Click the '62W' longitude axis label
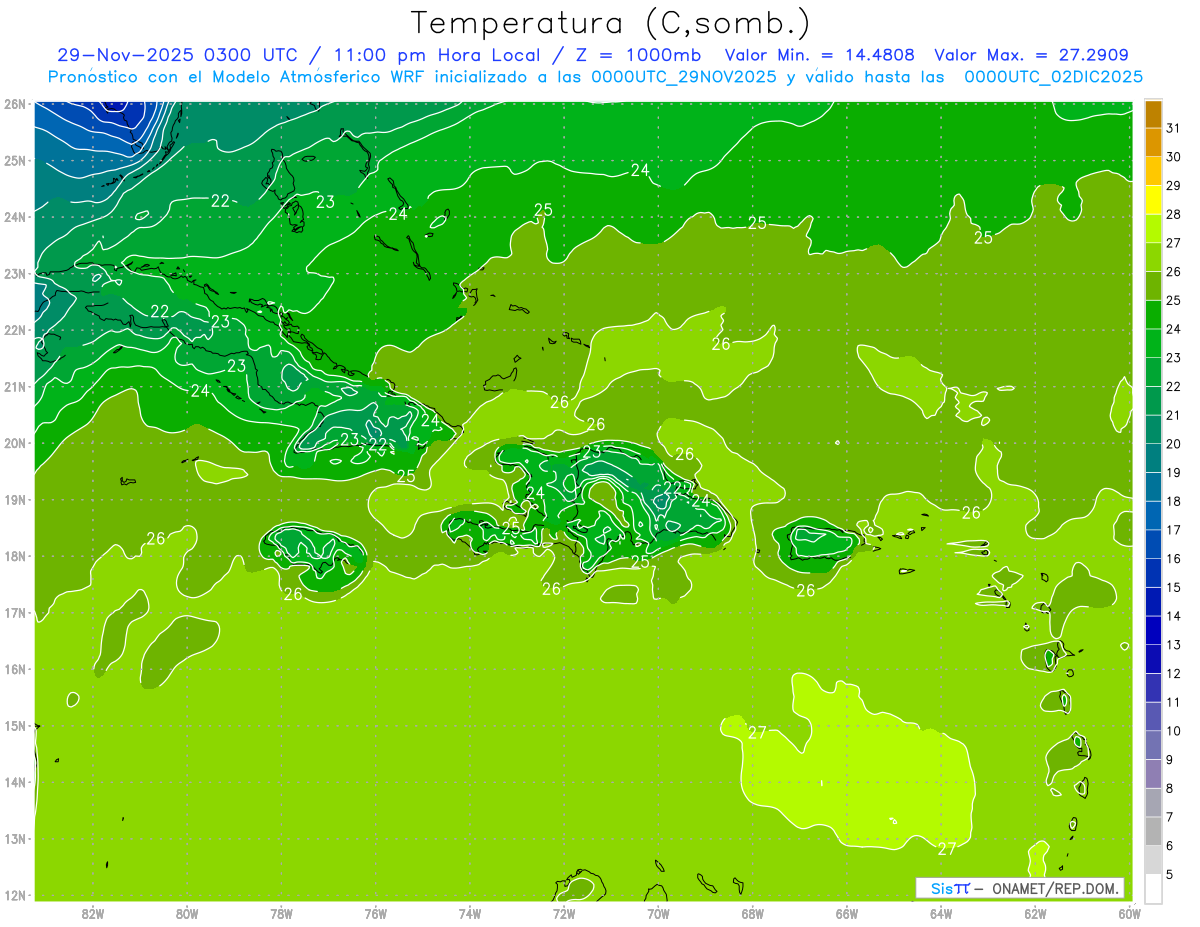The width and height of the screenshot is (1200, 927). (x=1035, y=913)
